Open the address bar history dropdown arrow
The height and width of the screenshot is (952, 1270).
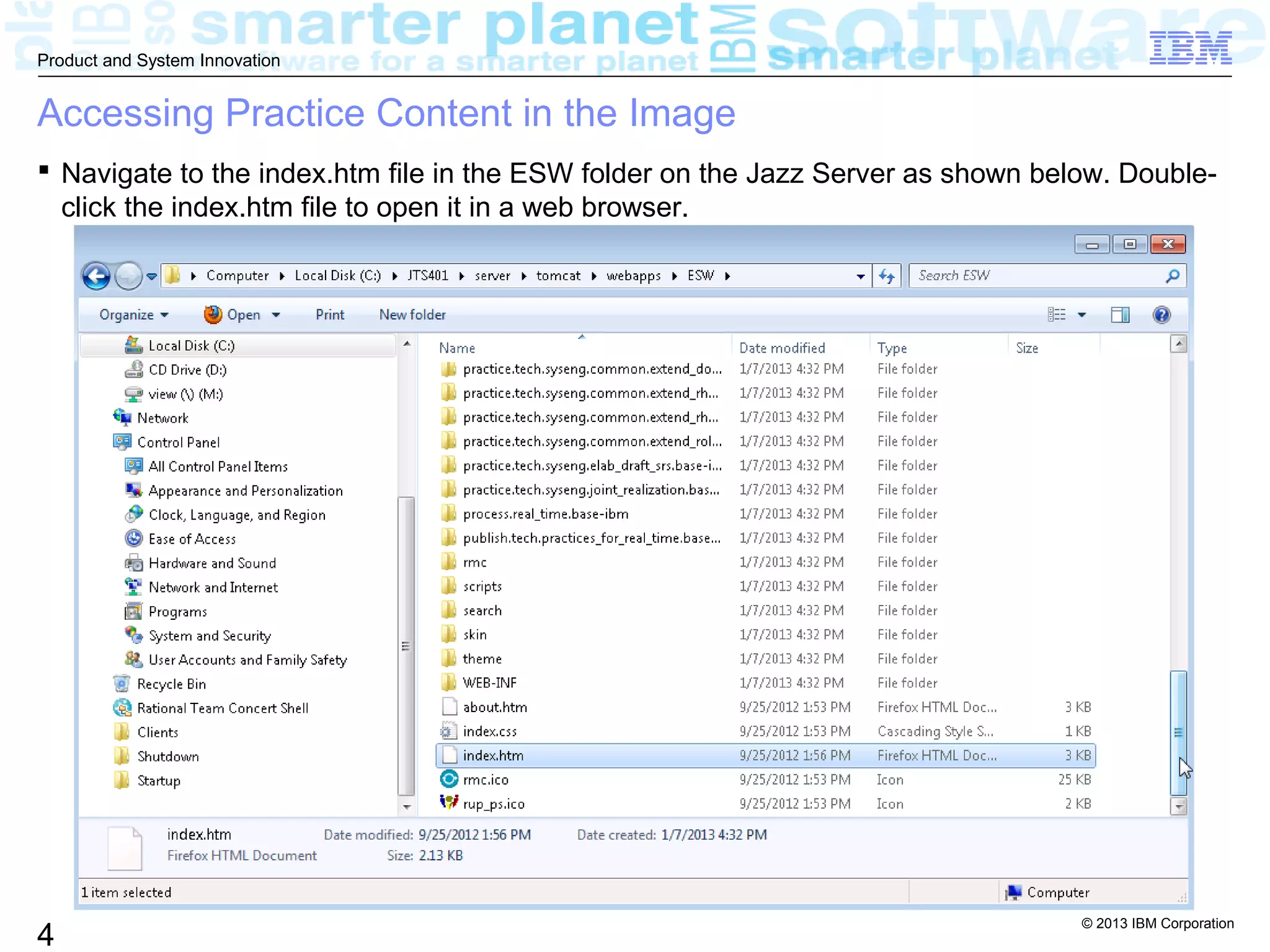pos(861,276)
